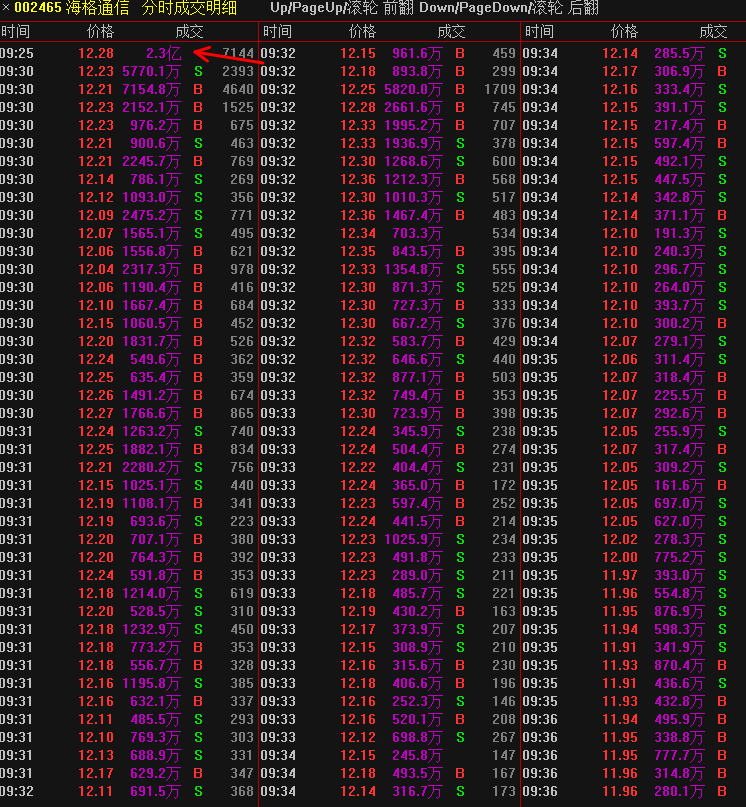Click the 分时成交明细 title label
Viewport: 746px width, 807px height.
189,8
